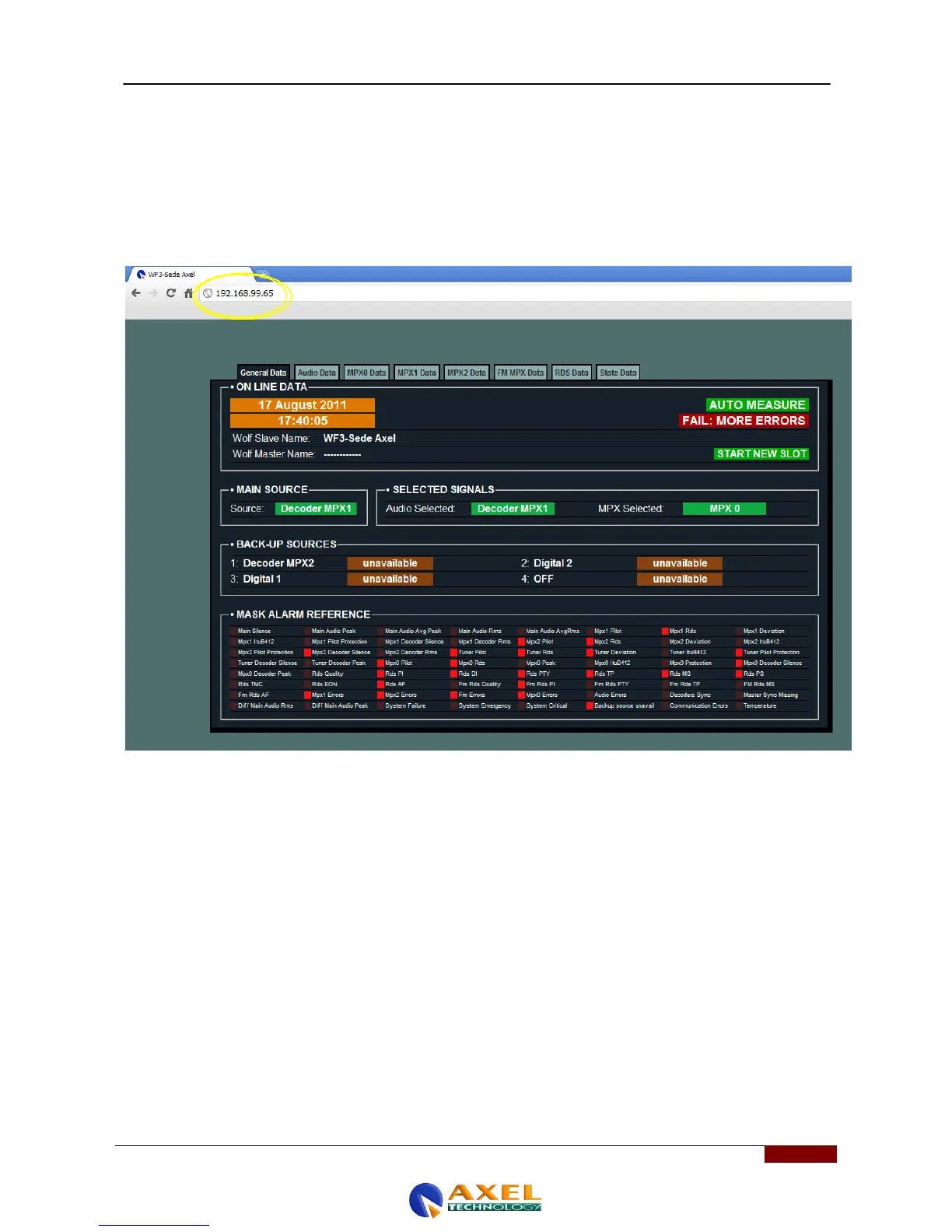
Task: Switch to the MPX1 Data tab
Action: tap(417, 373)
